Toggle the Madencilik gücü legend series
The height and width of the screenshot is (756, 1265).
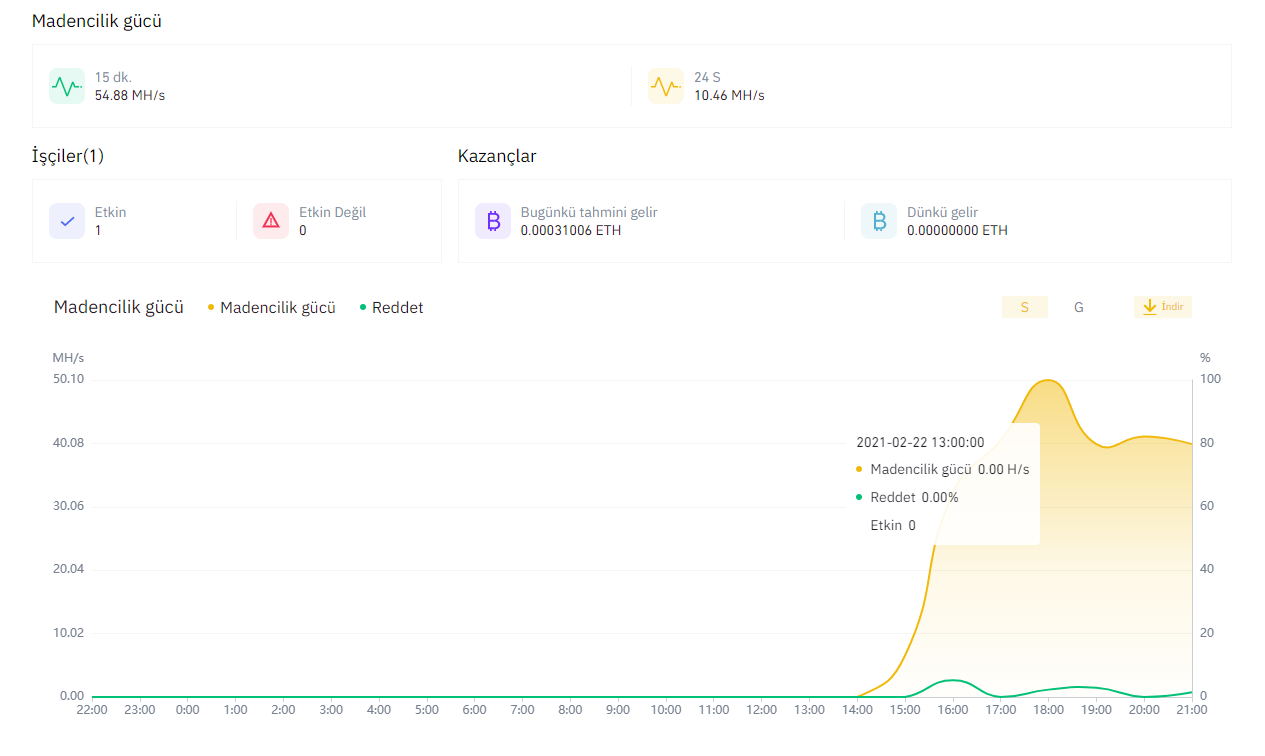pyautogui.click(x=277, y=308)
